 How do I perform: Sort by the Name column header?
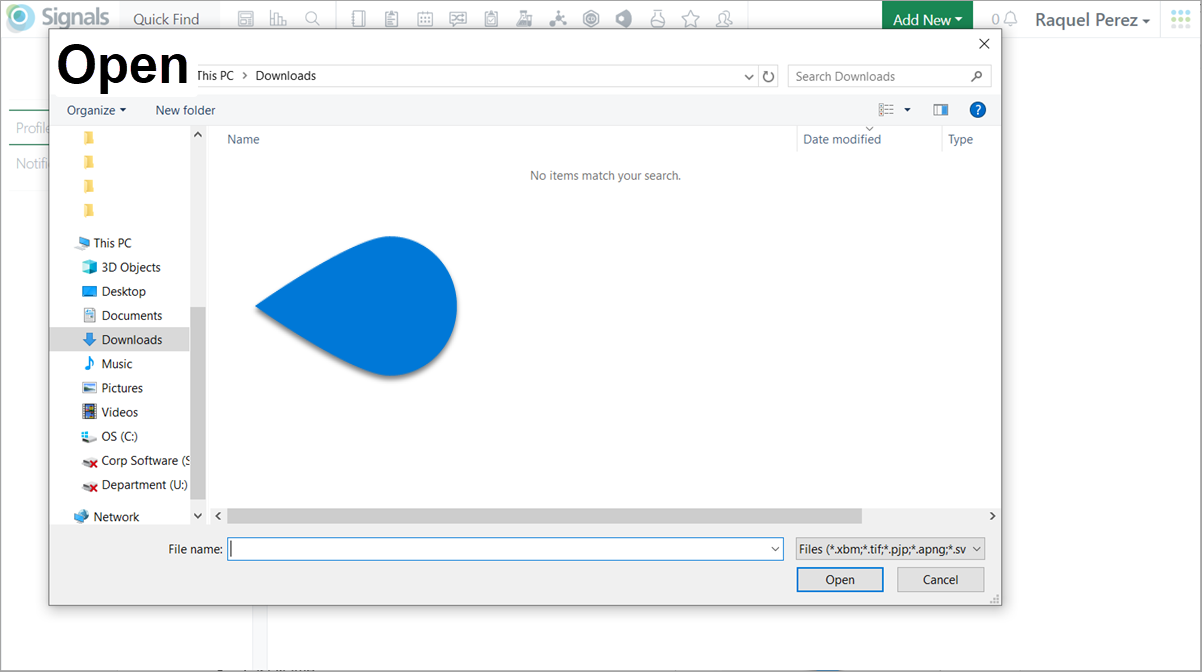pos(243,139)
